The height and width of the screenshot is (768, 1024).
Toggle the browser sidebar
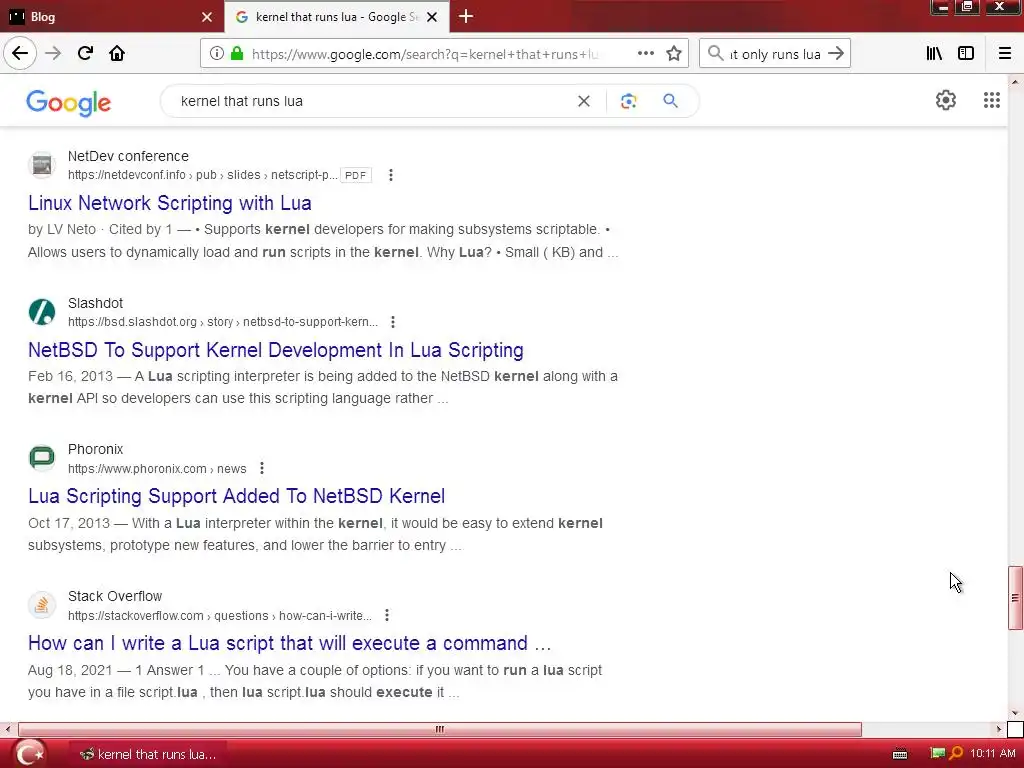(966, 54)
